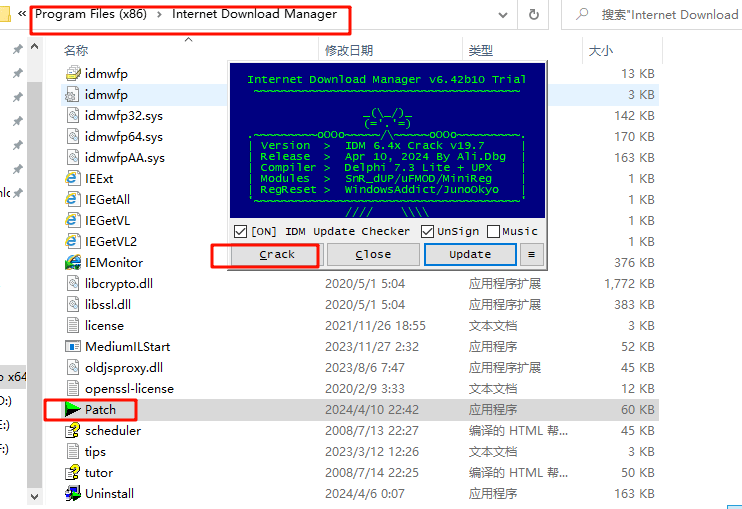Click Internet Download Manager in the path
This screenshot has height=509, width=742.
pyautogui.click(x=255, y=14)
